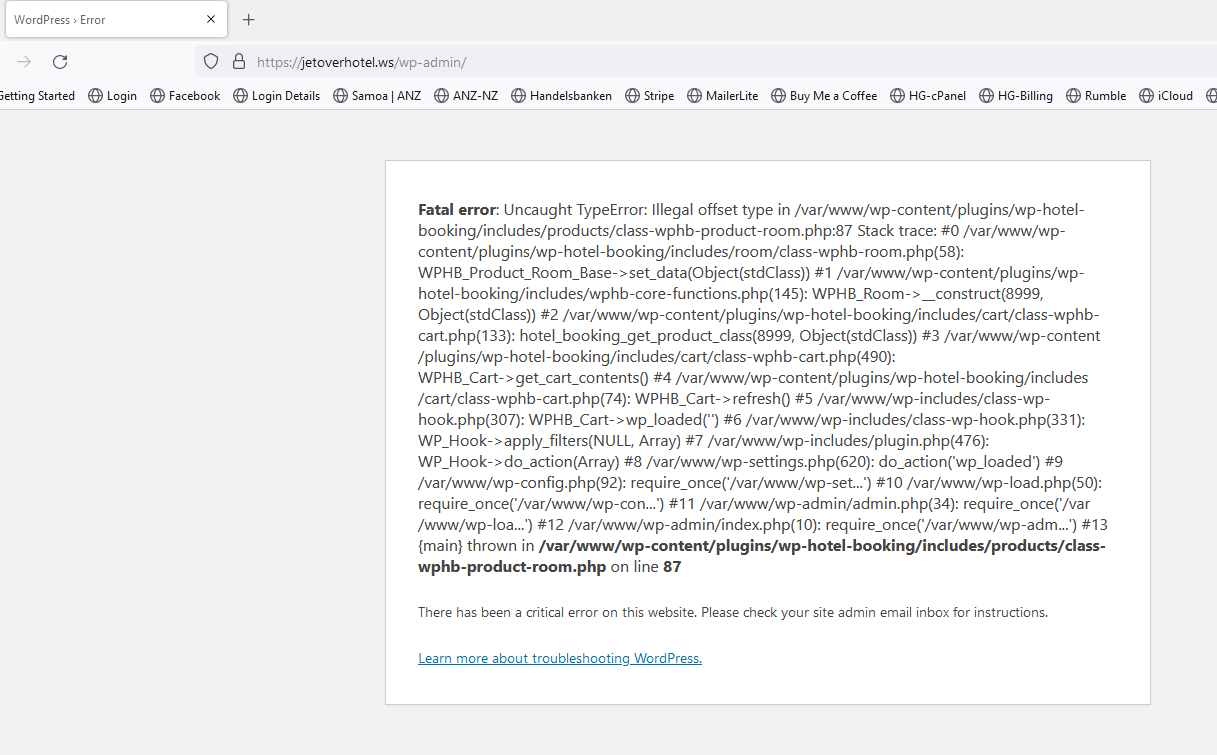The height and width of the screenshot is (755, 1217).
Task: View site security padlock info
Action: (x=238, y=61)
